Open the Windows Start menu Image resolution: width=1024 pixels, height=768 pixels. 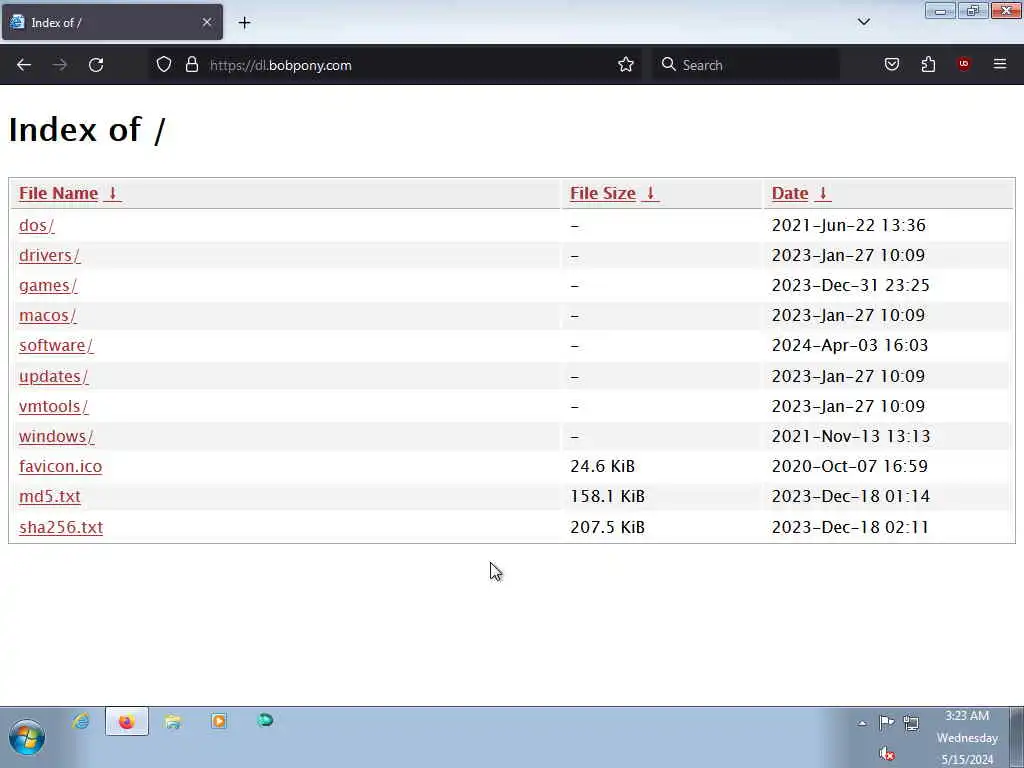pos(27,737)
